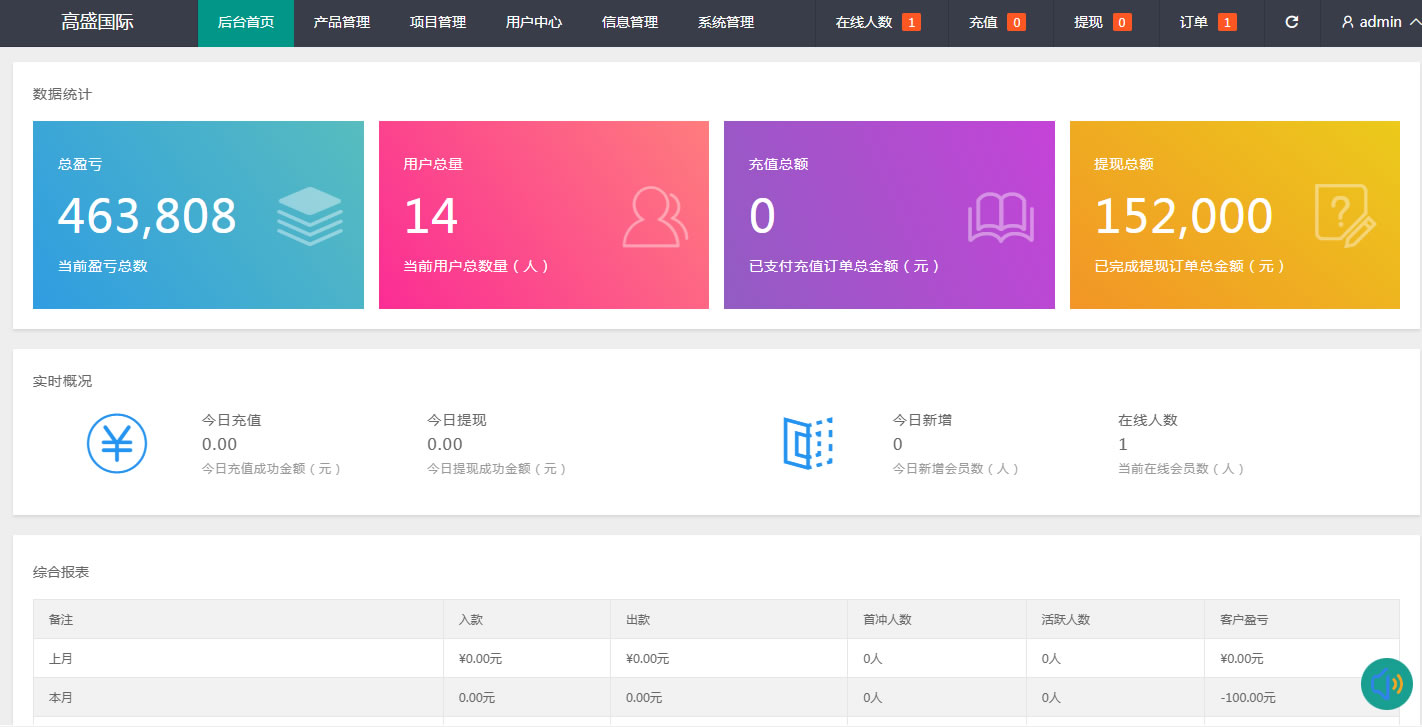Select the 后台首页 tab
The height and width of the screenshot is (727, 1422).
click(246, 22)
